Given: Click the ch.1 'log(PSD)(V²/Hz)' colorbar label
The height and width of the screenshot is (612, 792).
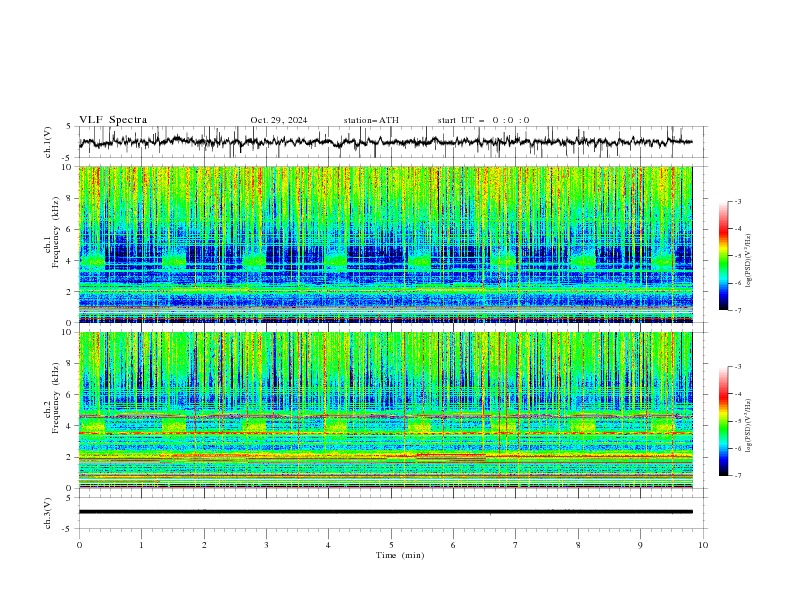Looking at the screenshot, I should pyautogui.click(x=748, y=261).
